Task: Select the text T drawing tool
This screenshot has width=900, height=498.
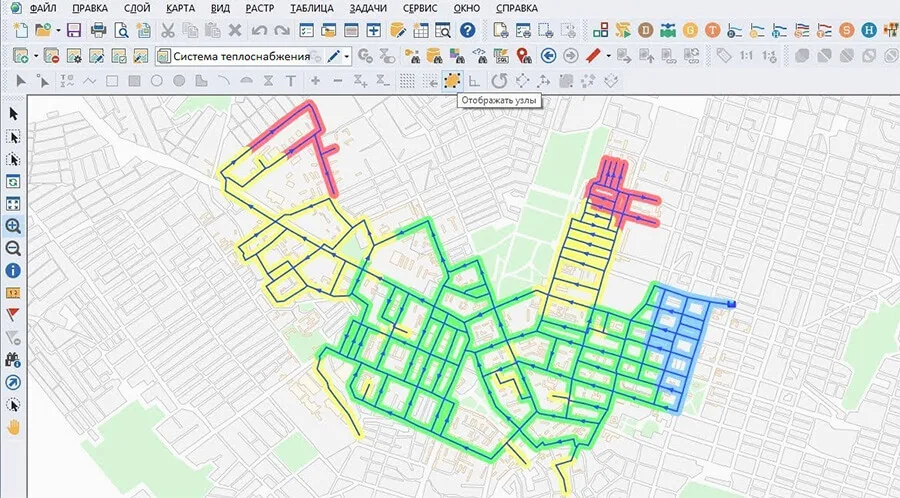Action: [291, 81]
